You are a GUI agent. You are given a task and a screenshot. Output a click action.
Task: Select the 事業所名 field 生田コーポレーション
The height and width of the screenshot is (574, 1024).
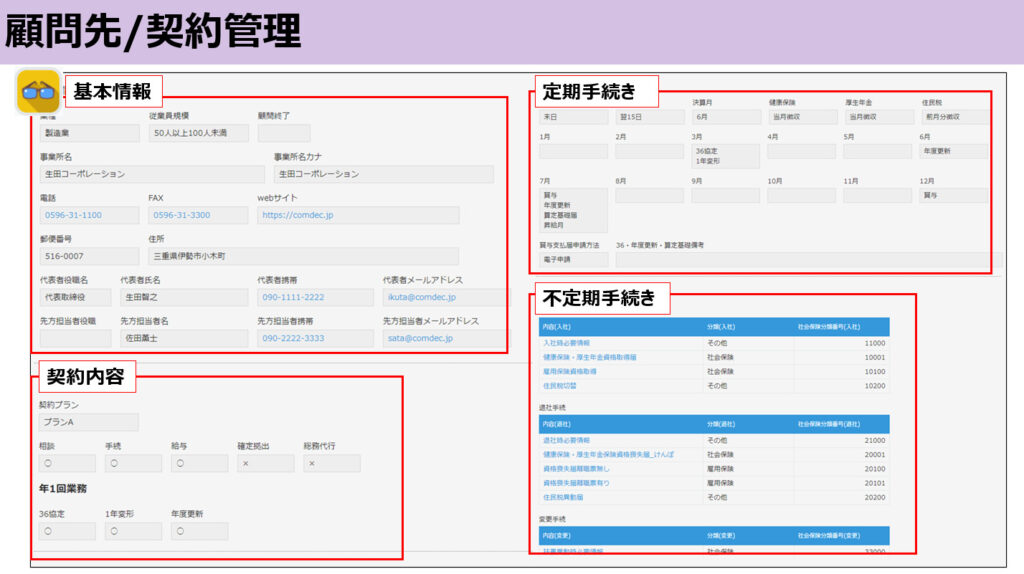point(150,174)
